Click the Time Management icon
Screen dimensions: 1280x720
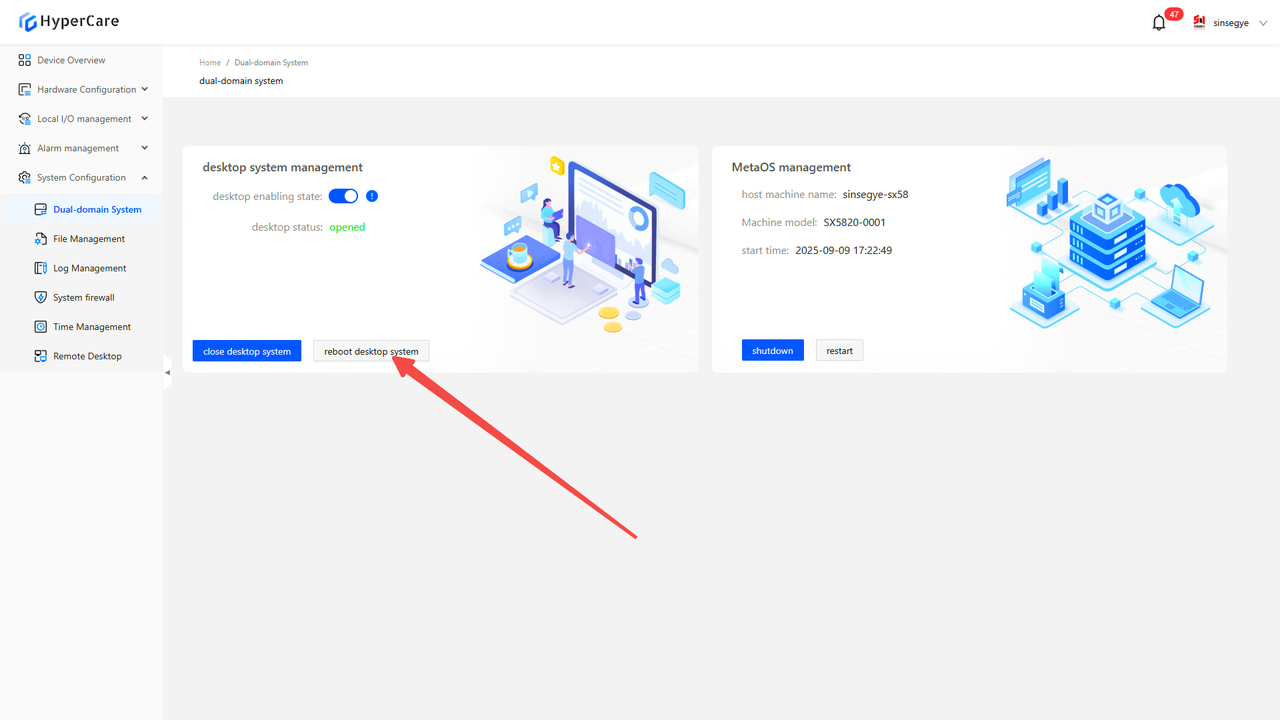pyautogui.click(x=41, y=327)
